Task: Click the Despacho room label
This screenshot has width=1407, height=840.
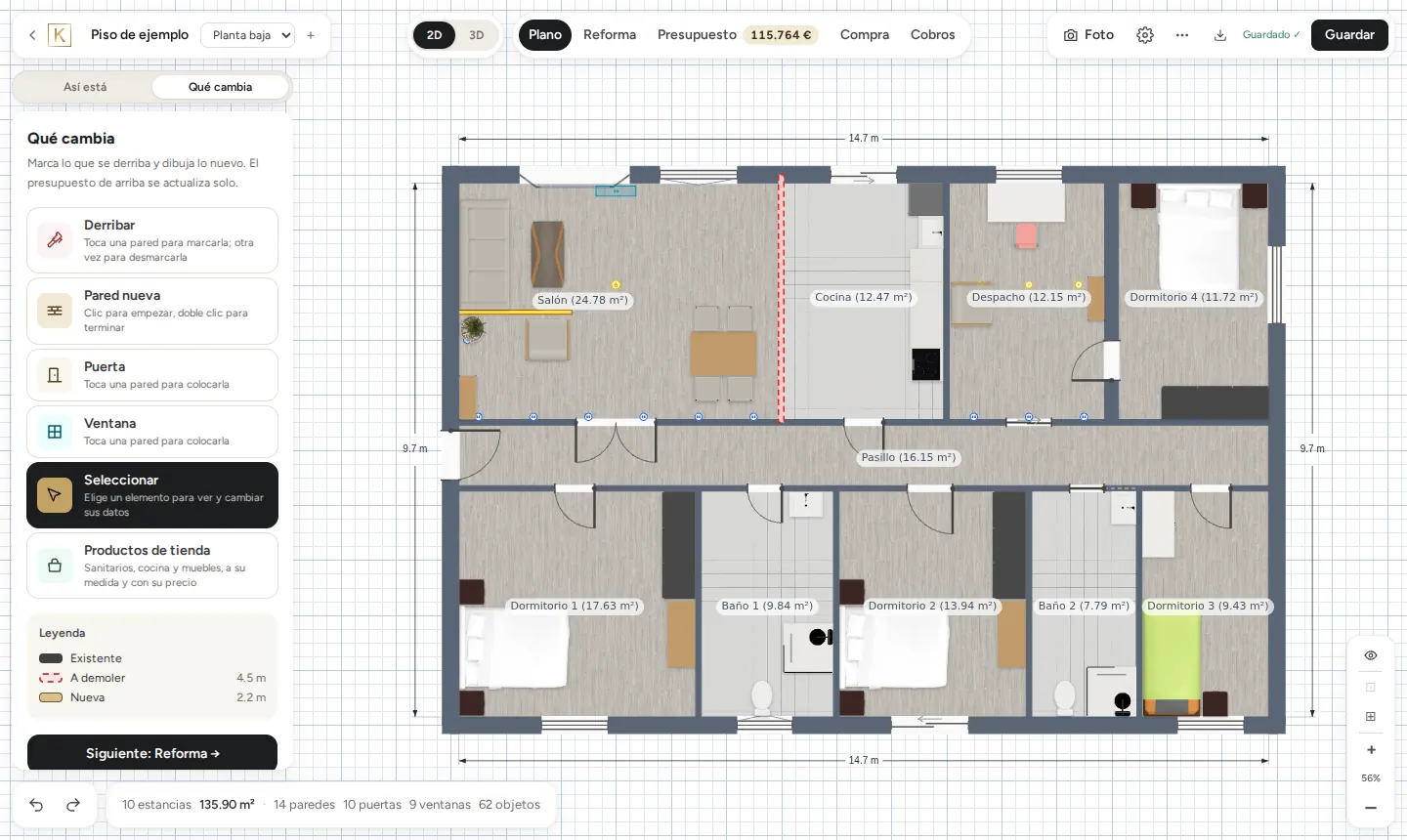Action: tap(1029, 297)
